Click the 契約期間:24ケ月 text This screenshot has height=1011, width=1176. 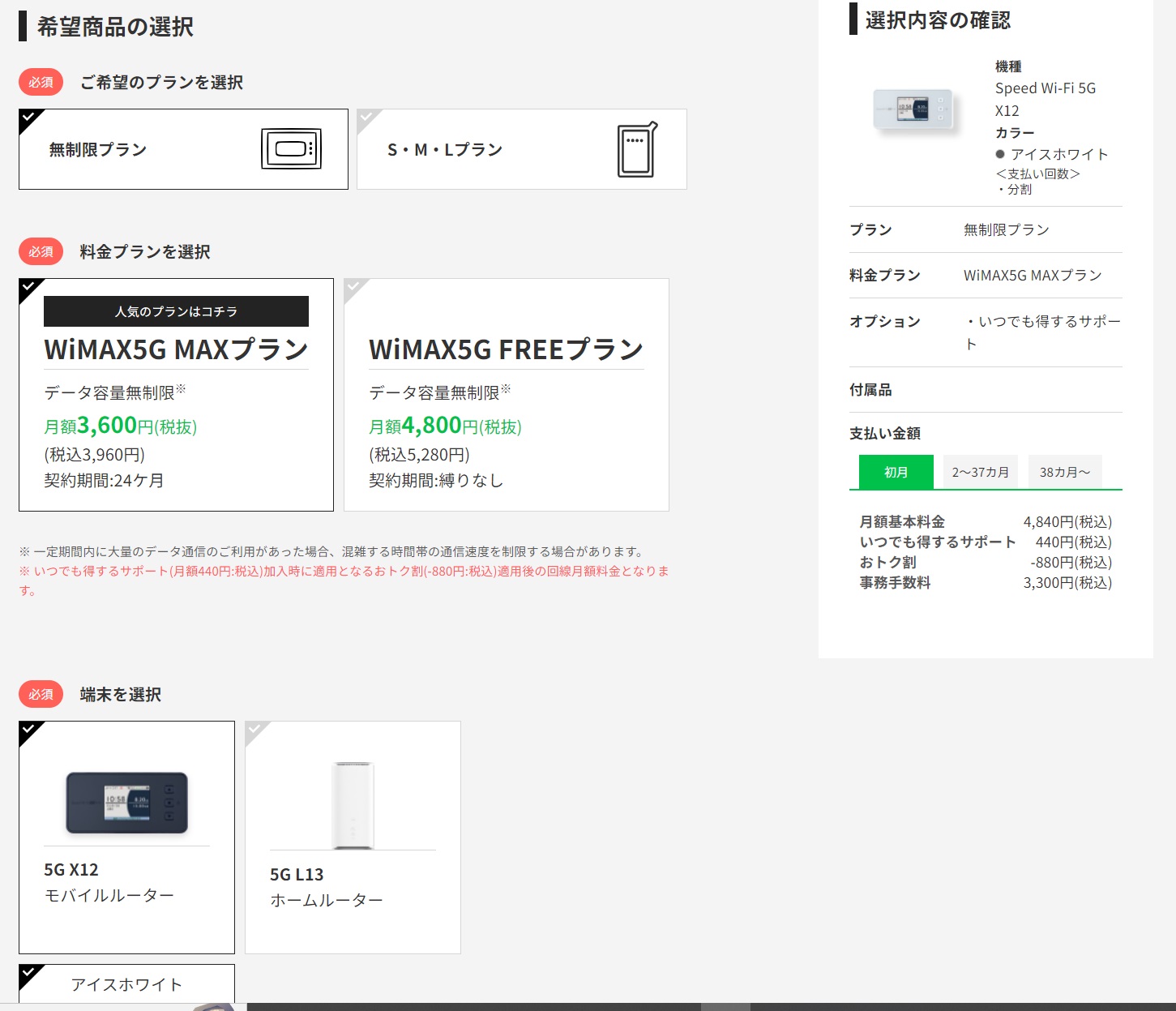tap(104, 481)
